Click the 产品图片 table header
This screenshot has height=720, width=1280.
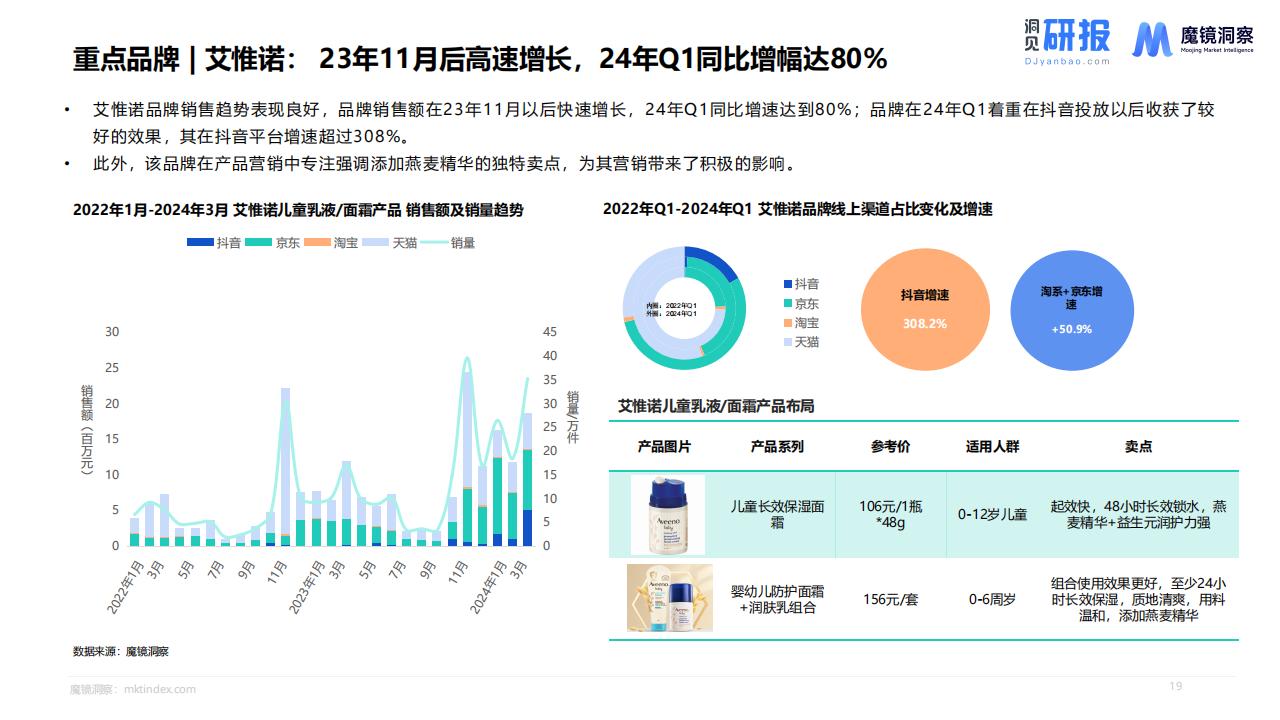coord(665,446)
